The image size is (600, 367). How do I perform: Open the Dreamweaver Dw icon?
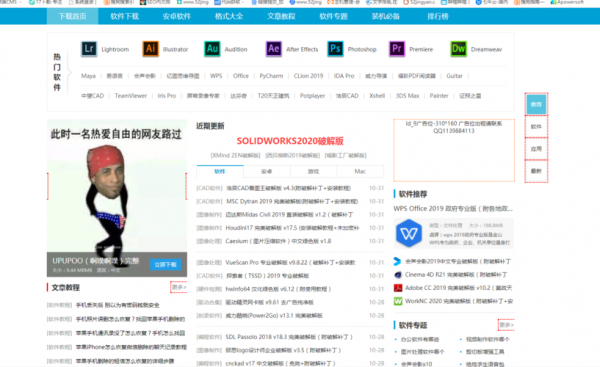coord(458,49)
